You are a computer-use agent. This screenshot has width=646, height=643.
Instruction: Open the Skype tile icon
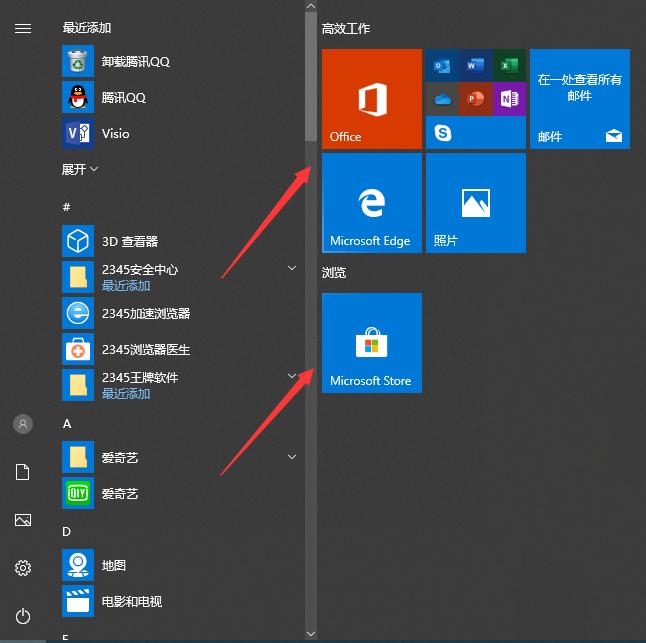[442, 133]
